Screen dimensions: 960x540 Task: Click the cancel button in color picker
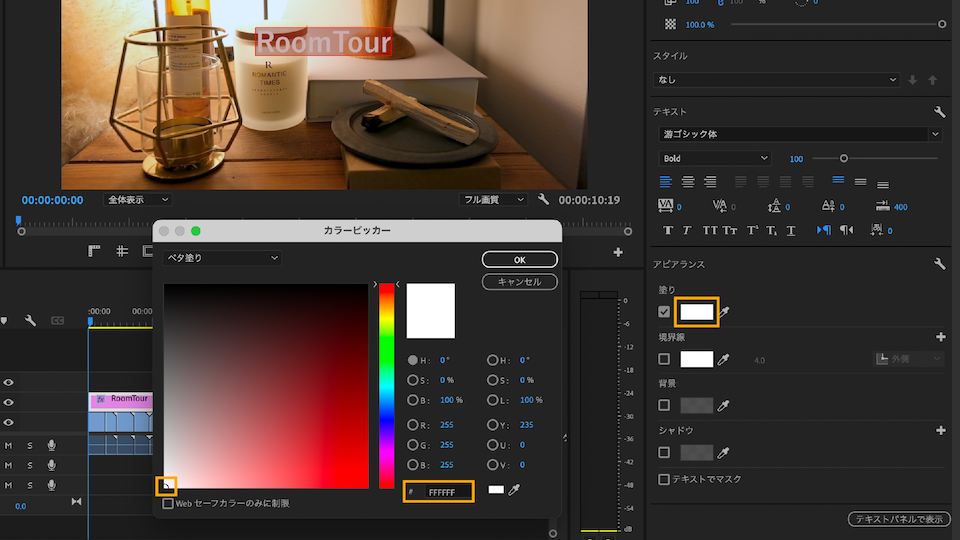pos(519,282)
